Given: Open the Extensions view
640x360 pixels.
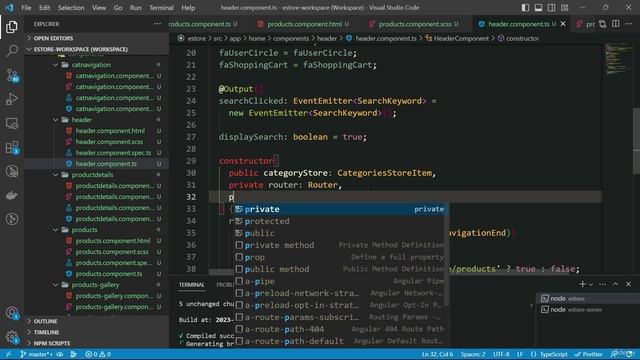Looking at the screenshot, I should point(12,147).
